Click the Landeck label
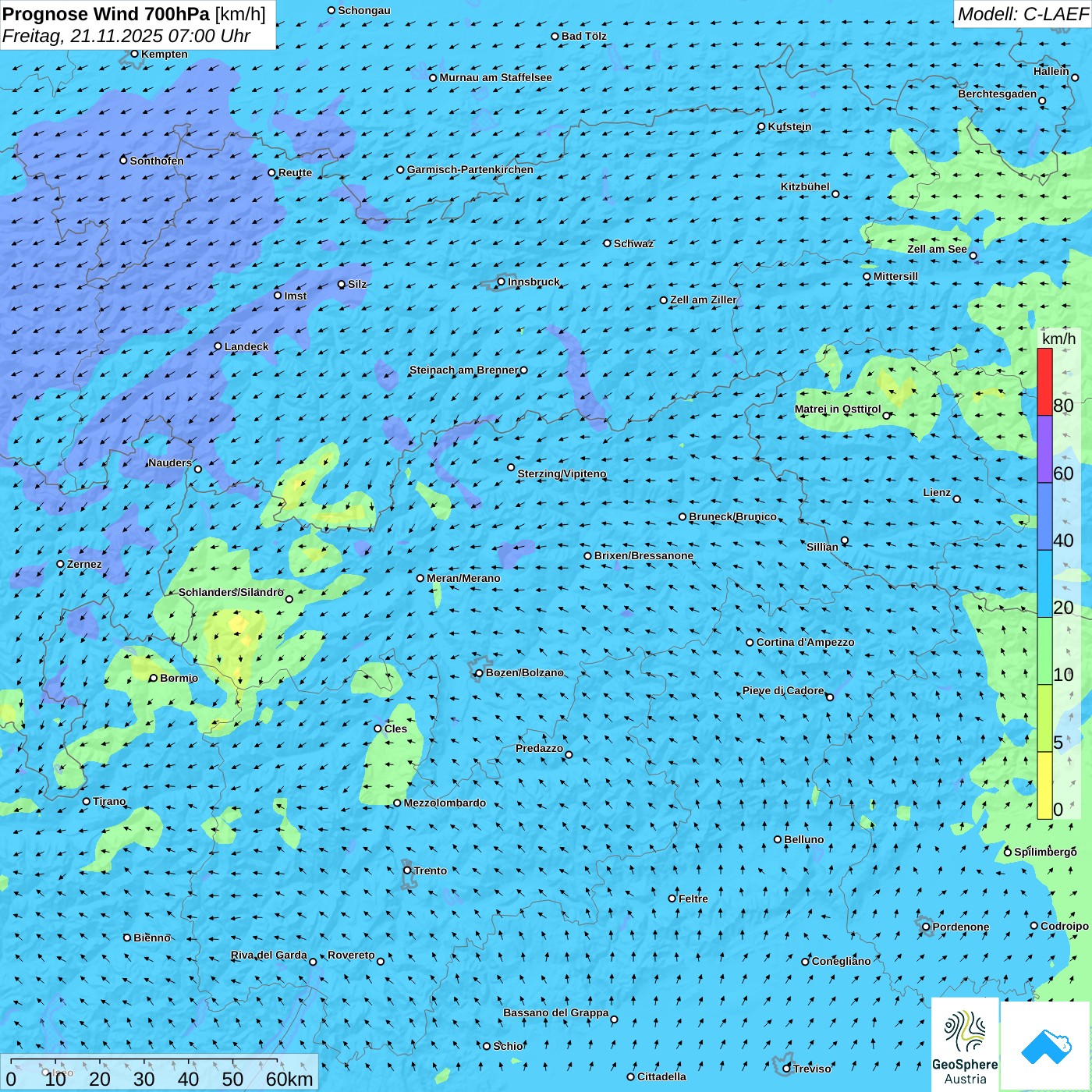The width and height of the screenshot is (1092, 1092). pyautogui.click(x=246, y=346)
